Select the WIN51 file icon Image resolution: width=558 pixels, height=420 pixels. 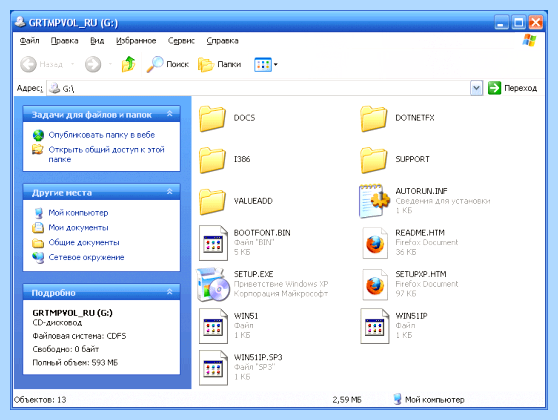(213, 326)
